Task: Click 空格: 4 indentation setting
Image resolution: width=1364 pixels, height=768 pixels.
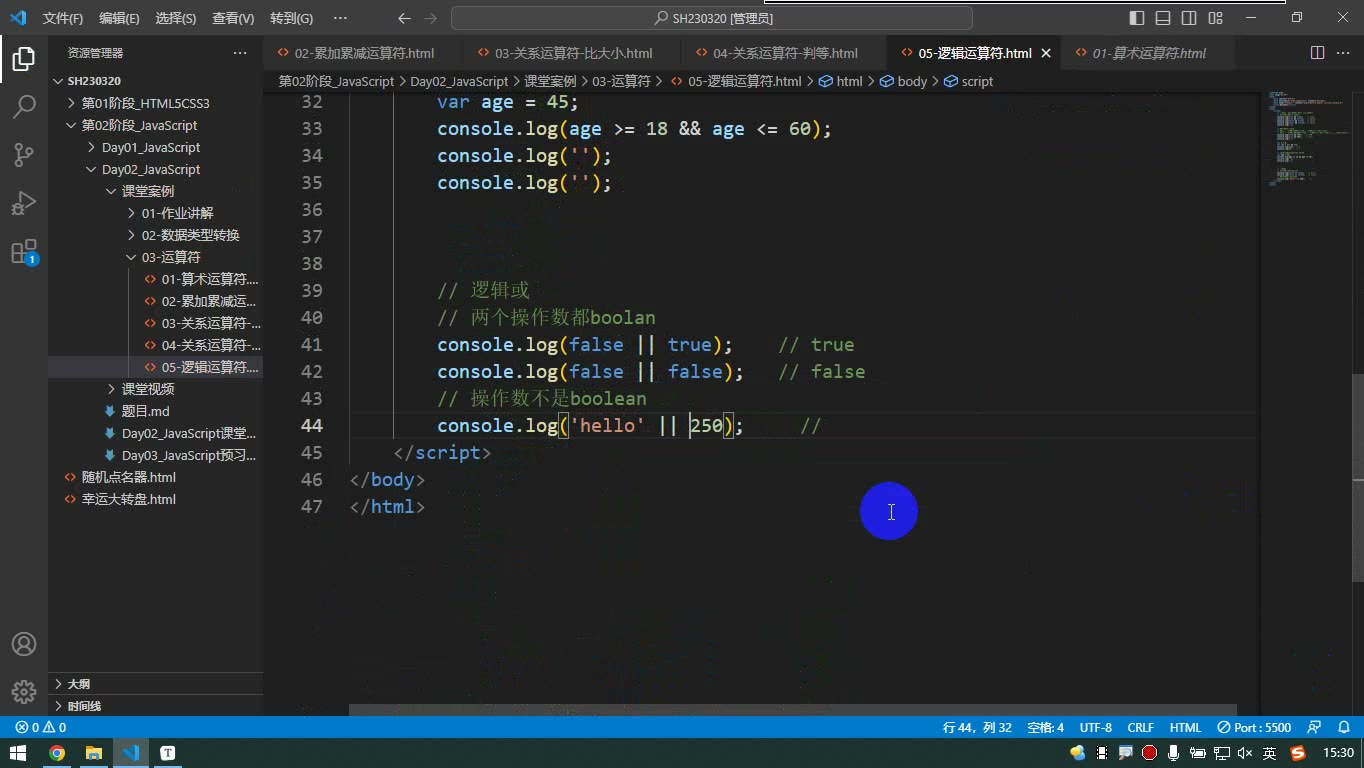Action: pyautogui.click(x=1045, y=727)
